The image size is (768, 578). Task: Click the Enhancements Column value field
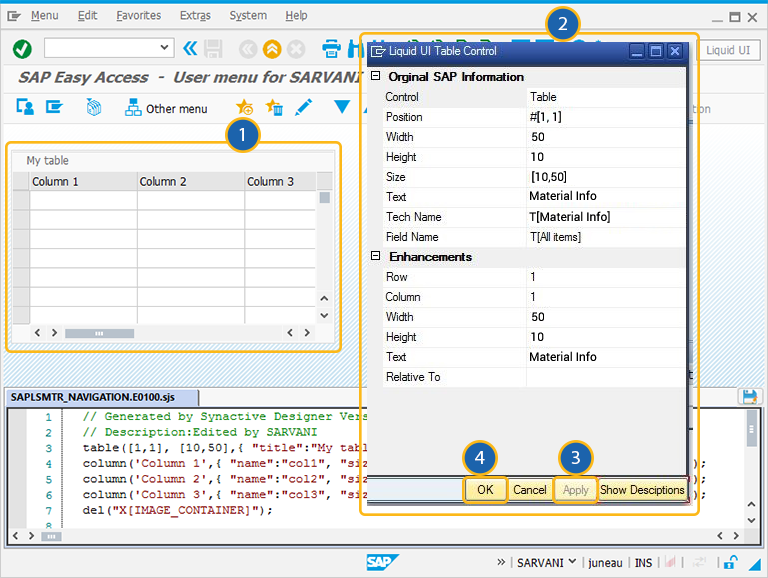[606, 297]
